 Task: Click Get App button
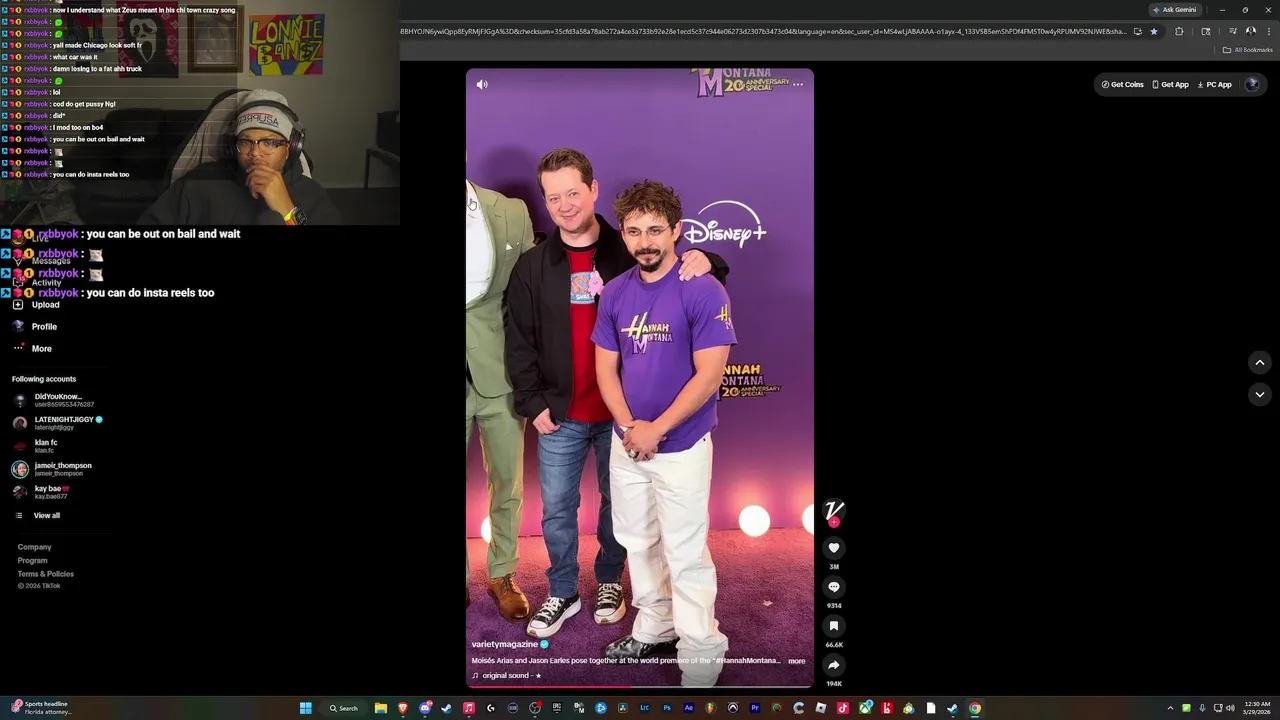click(1171, 85)
